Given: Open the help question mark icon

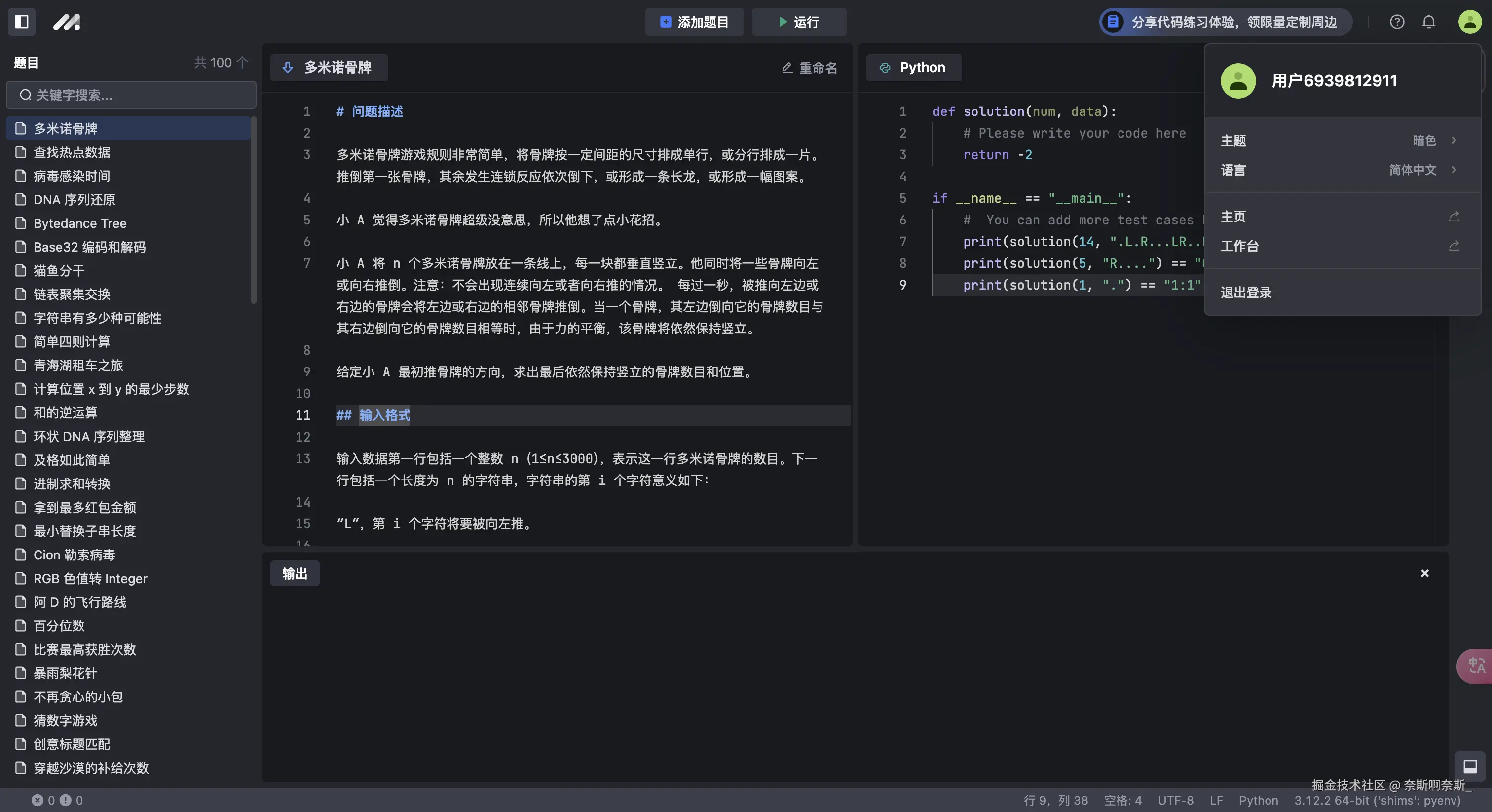Looking at the screenshot, I should click(1397, 21).
